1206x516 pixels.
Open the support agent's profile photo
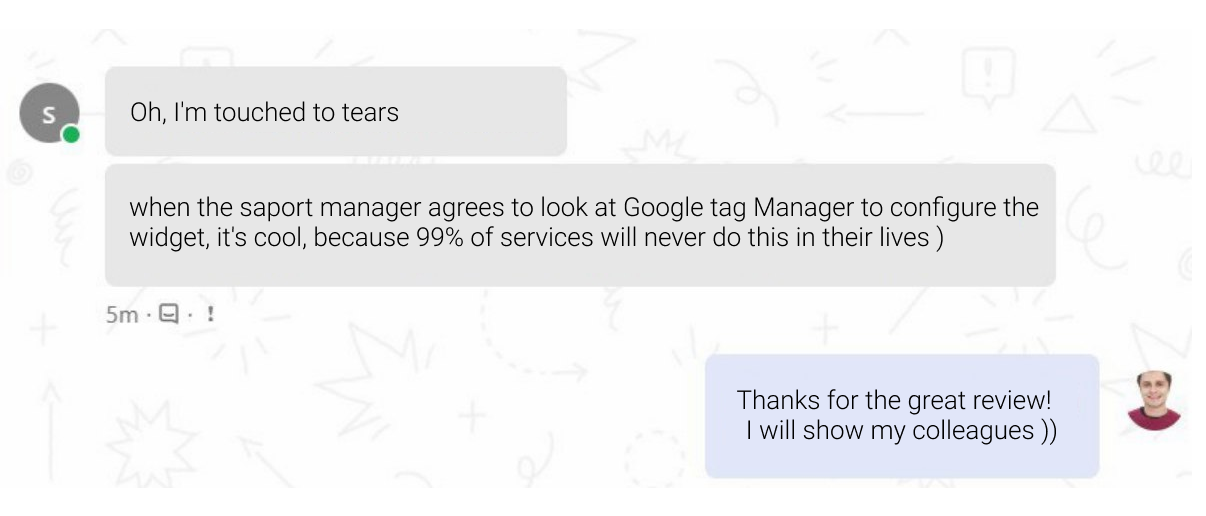pos(1154,402)
